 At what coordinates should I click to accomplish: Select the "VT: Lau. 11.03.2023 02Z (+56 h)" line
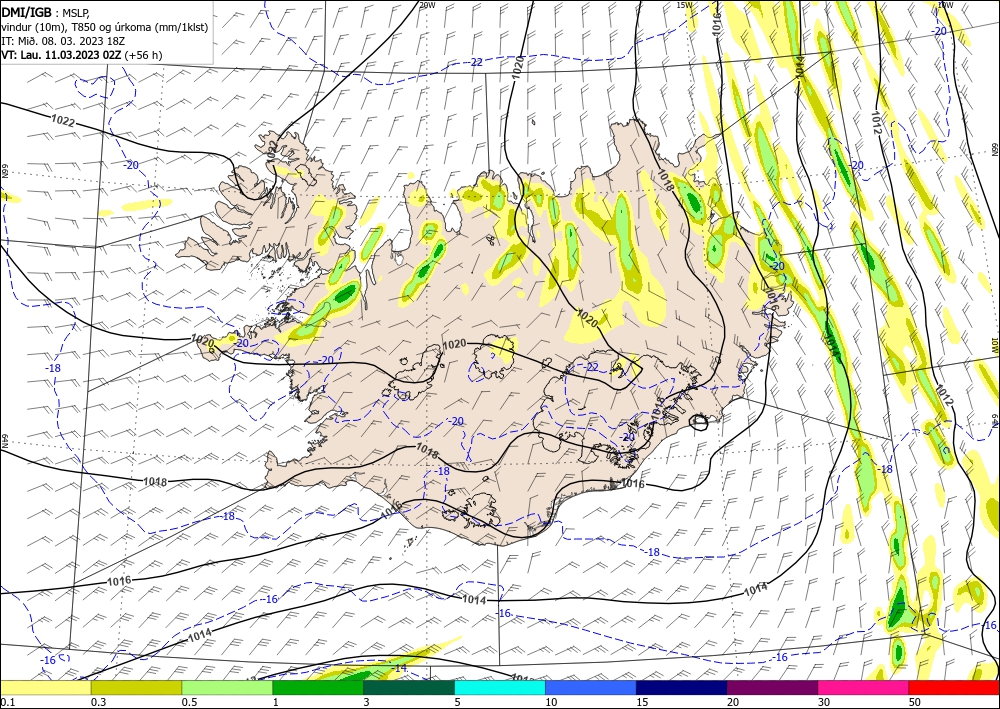pyautogui.click(x=82, y=55)
